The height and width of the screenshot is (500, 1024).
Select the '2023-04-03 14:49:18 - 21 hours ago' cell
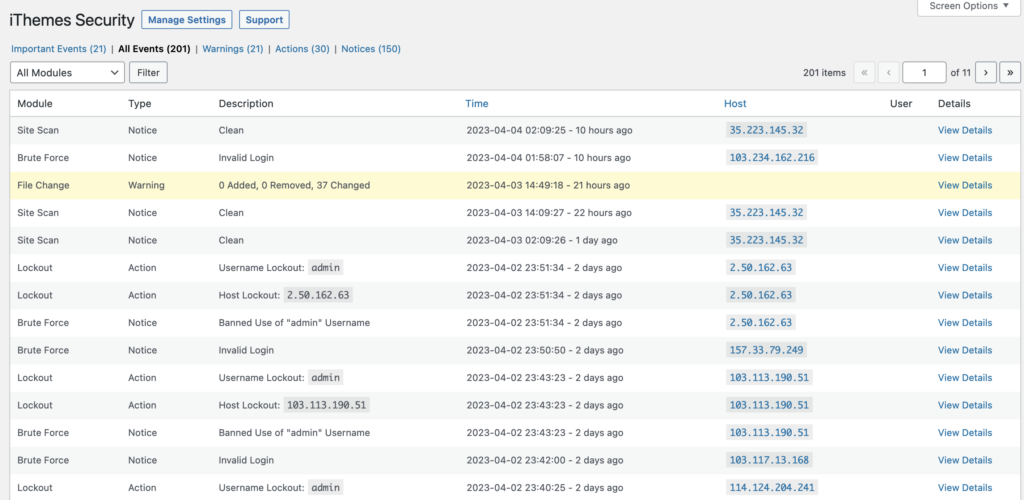[x=548, y=185]
